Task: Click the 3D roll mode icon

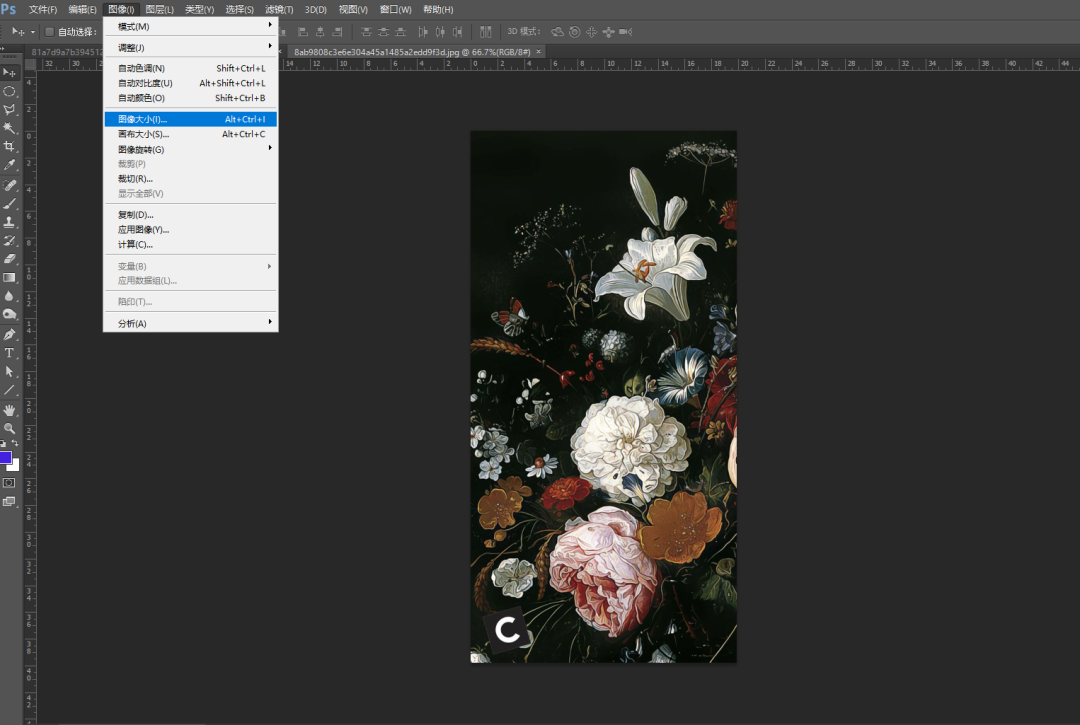Action: tap(574, 32)
